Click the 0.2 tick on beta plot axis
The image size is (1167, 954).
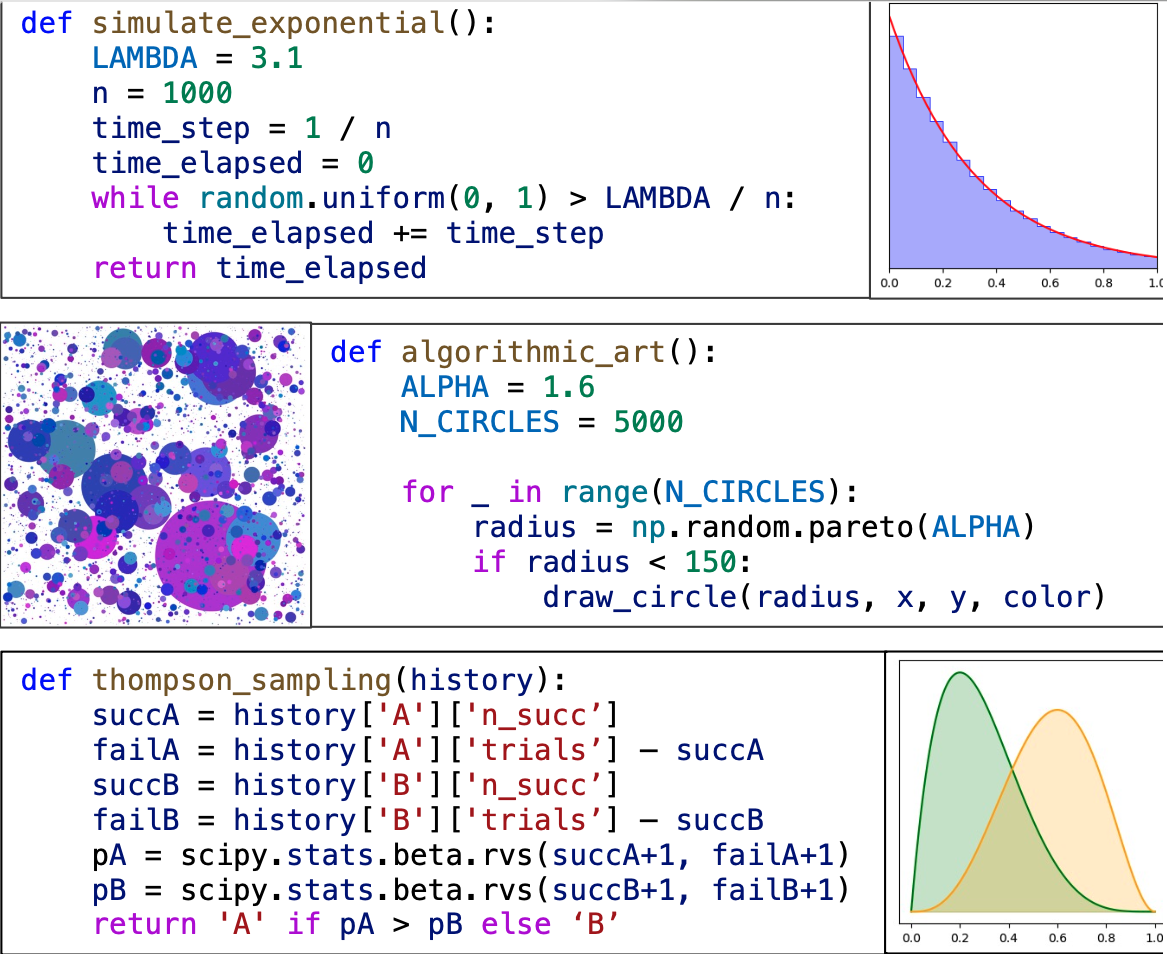(960, 938)
